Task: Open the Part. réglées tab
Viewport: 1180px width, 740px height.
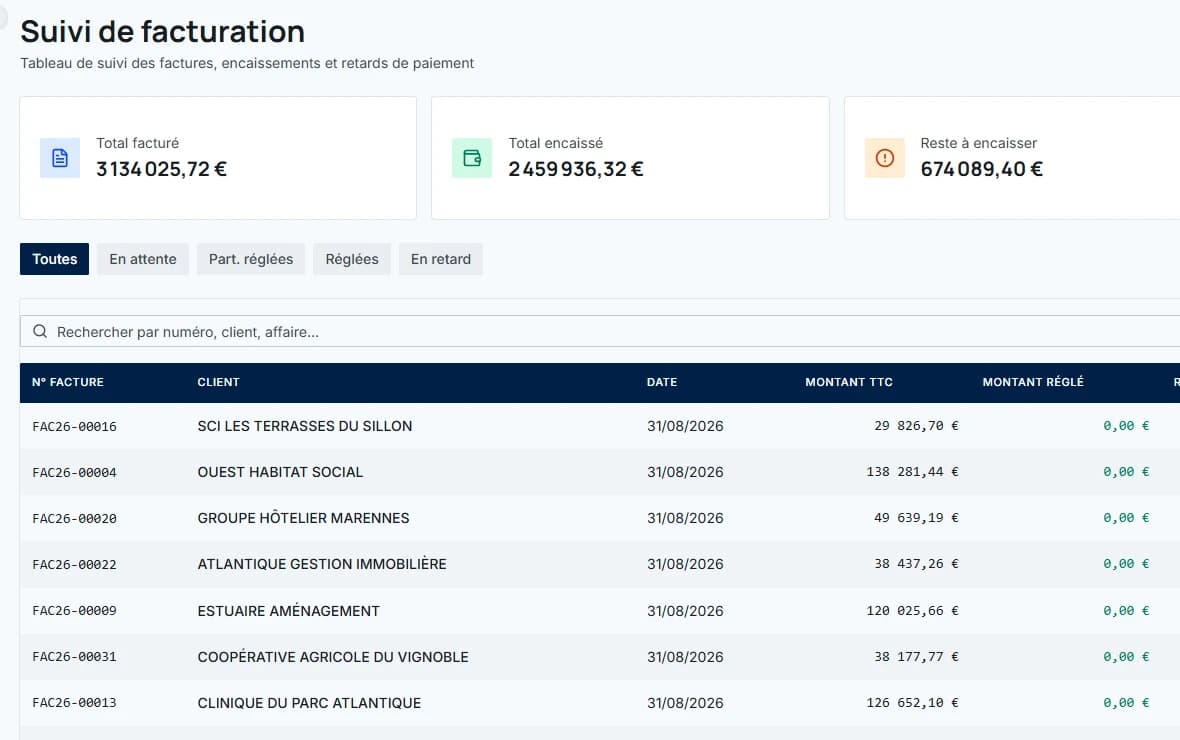Action: (251, 259)
